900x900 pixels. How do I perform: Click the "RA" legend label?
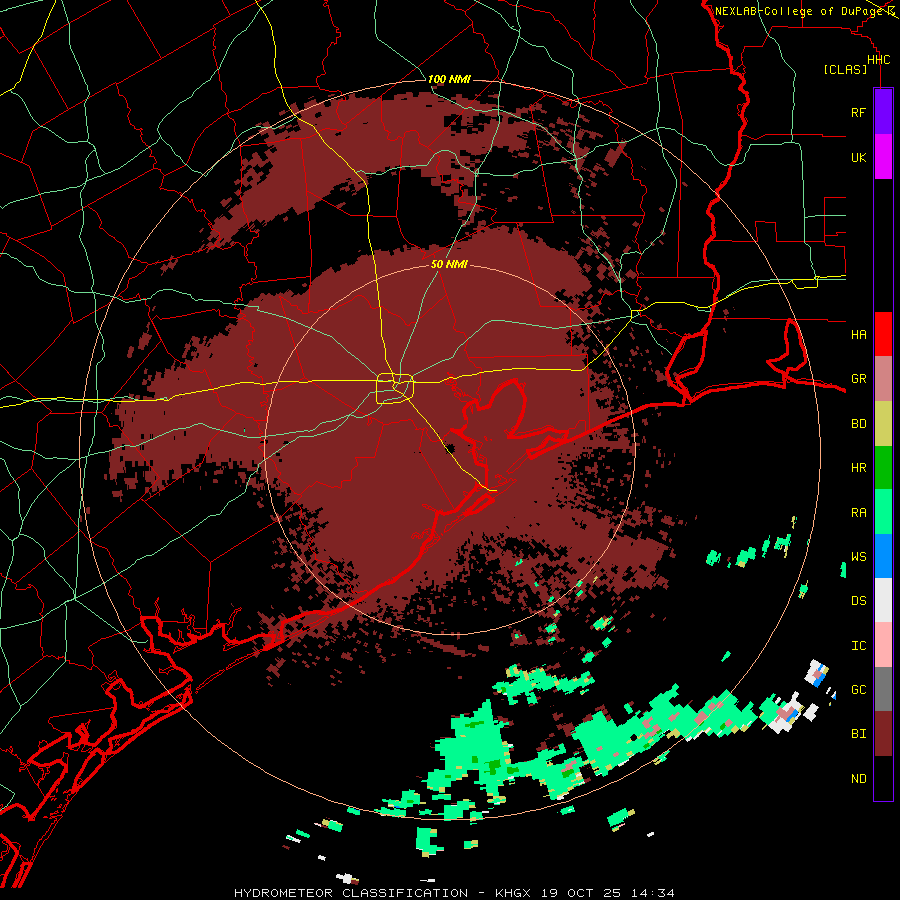(x=858, y=513)
